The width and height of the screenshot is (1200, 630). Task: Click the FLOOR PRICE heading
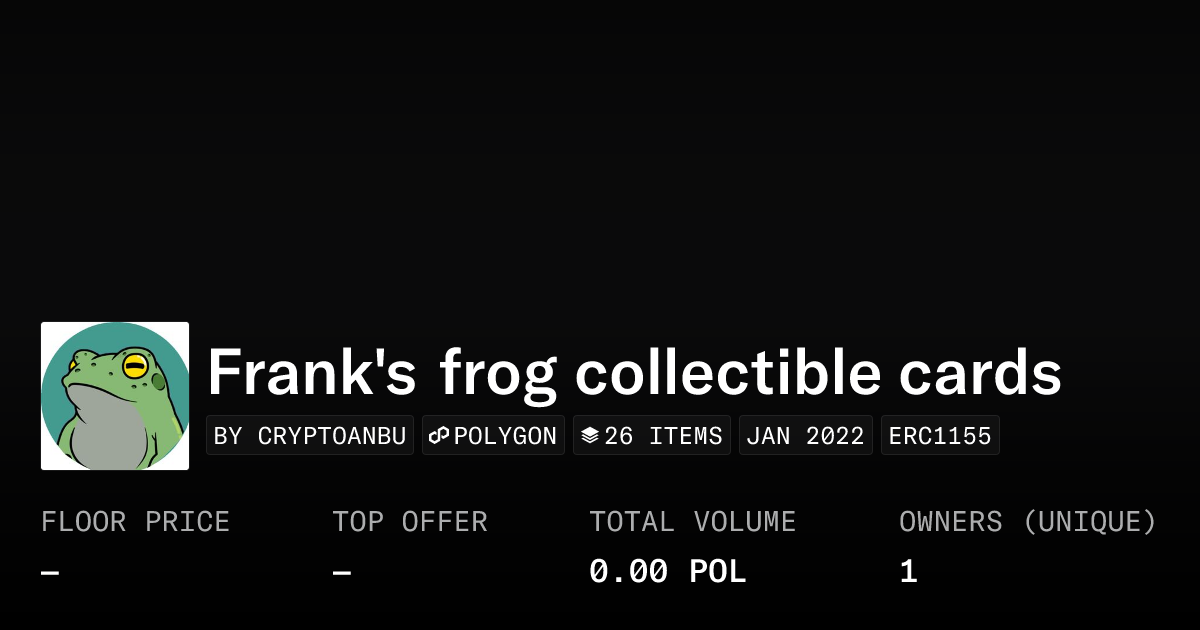point(136,522)
